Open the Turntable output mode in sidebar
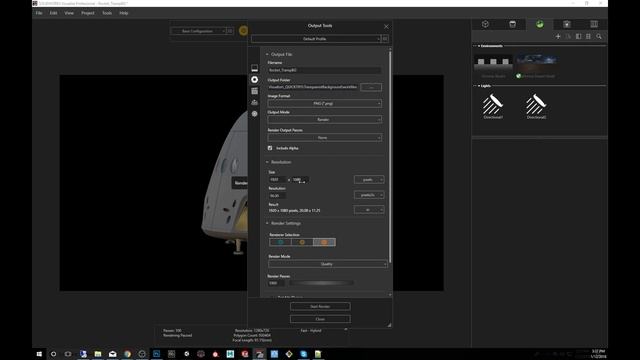640x360 pixels. click(x=254, y=102)
